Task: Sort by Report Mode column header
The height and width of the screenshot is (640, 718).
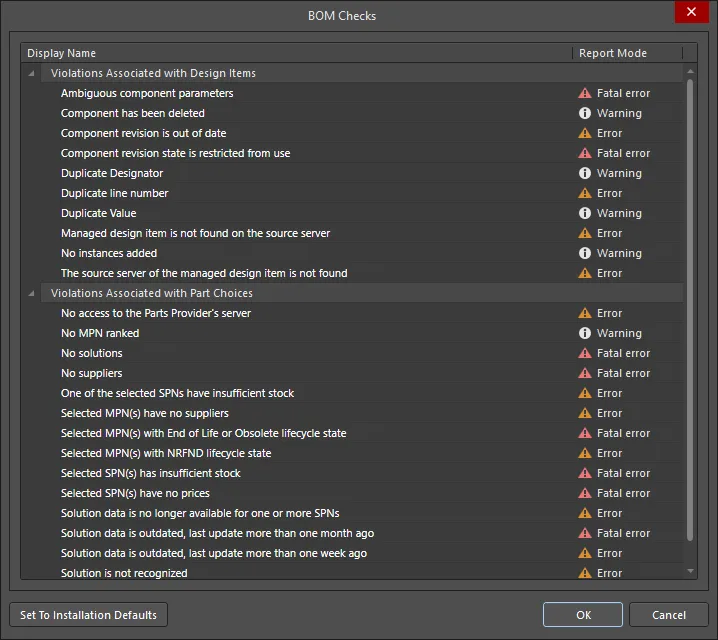Action: click(x=627, y=53)
